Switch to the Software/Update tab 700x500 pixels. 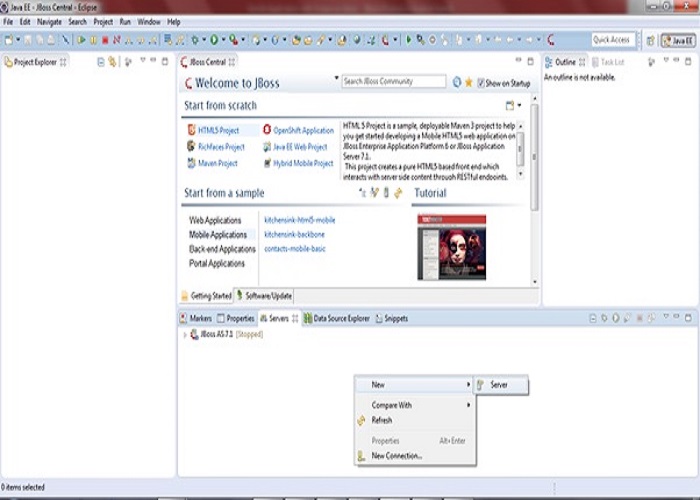click(x=264, y=296)
